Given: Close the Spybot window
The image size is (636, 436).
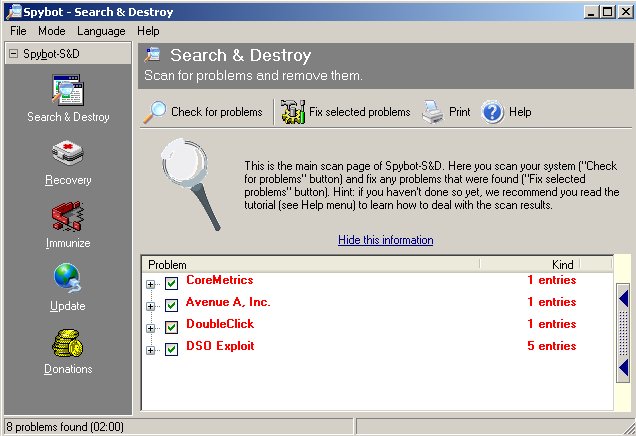Looking at the screenshot, I should 625,12.
